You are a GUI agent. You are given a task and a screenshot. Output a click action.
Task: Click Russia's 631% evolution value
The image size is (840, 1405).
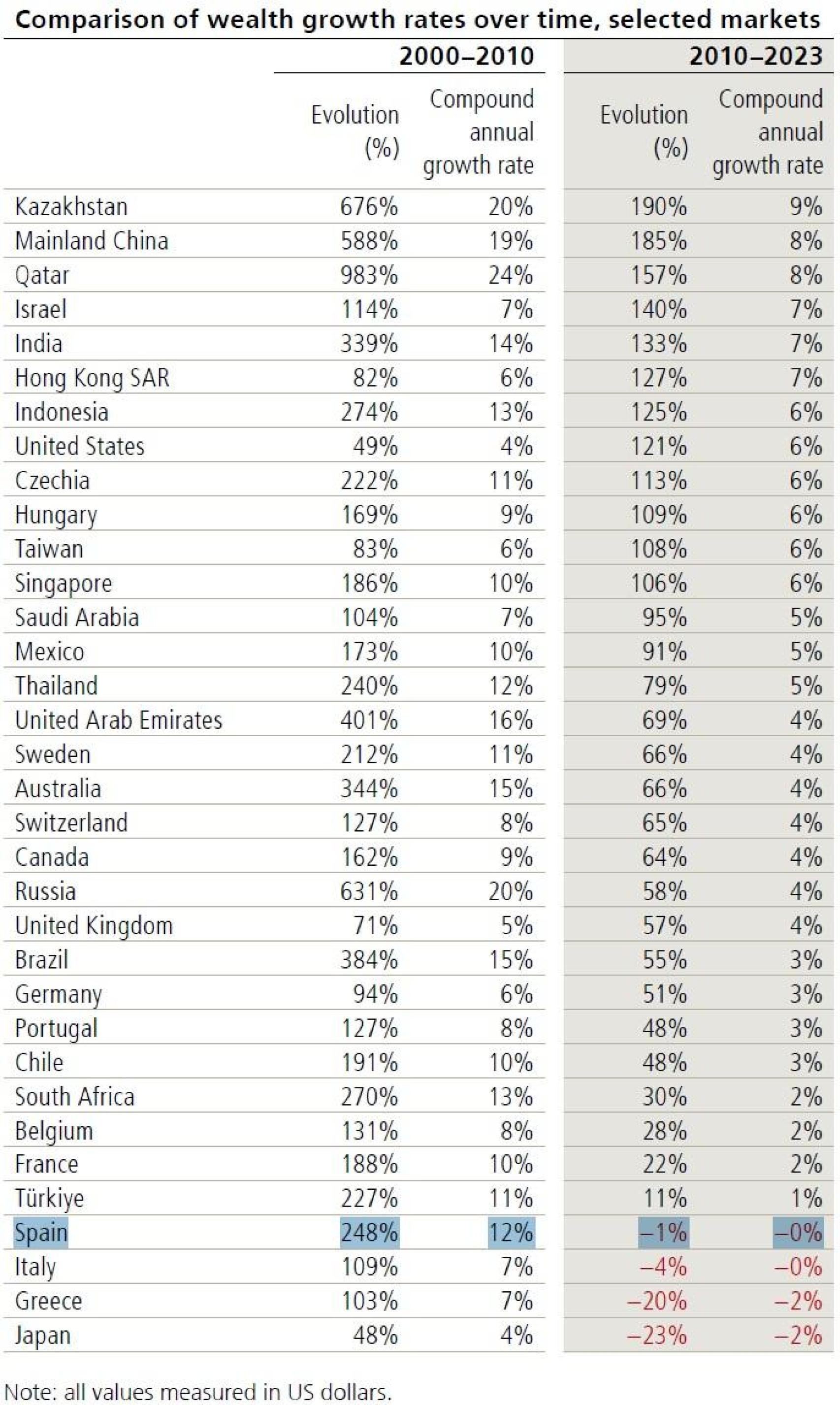pyautogui.click(x=369, y=891)
